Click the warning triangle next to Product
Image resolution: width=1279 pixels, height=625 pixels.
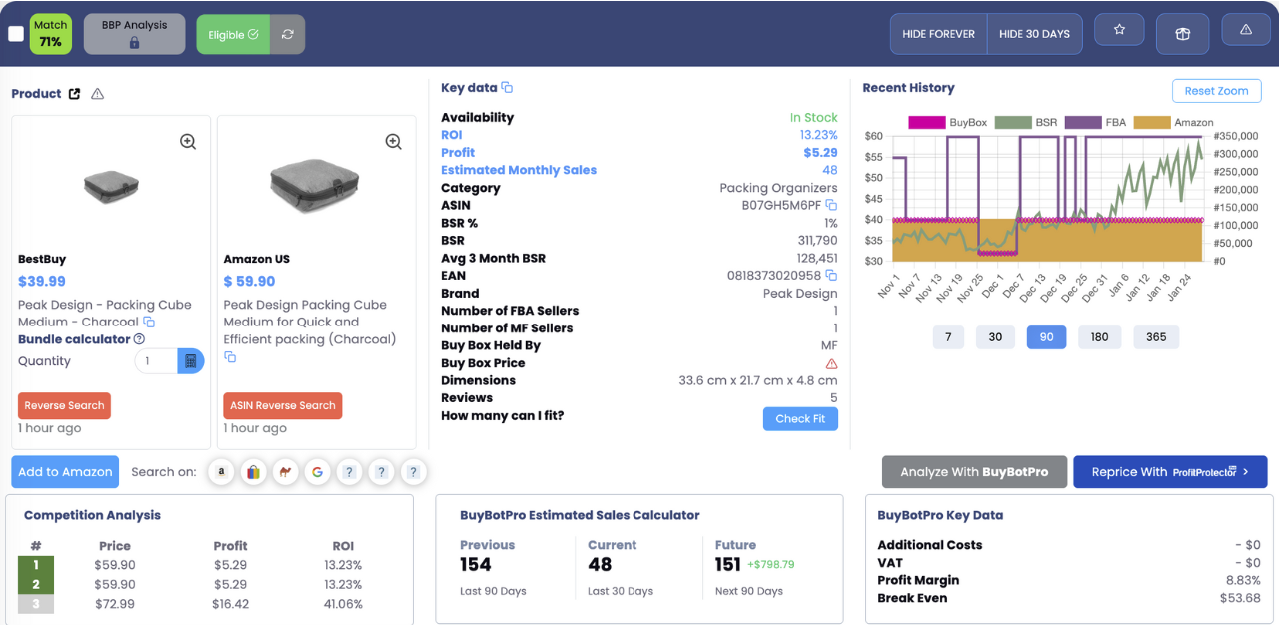(x=97, y=94)
